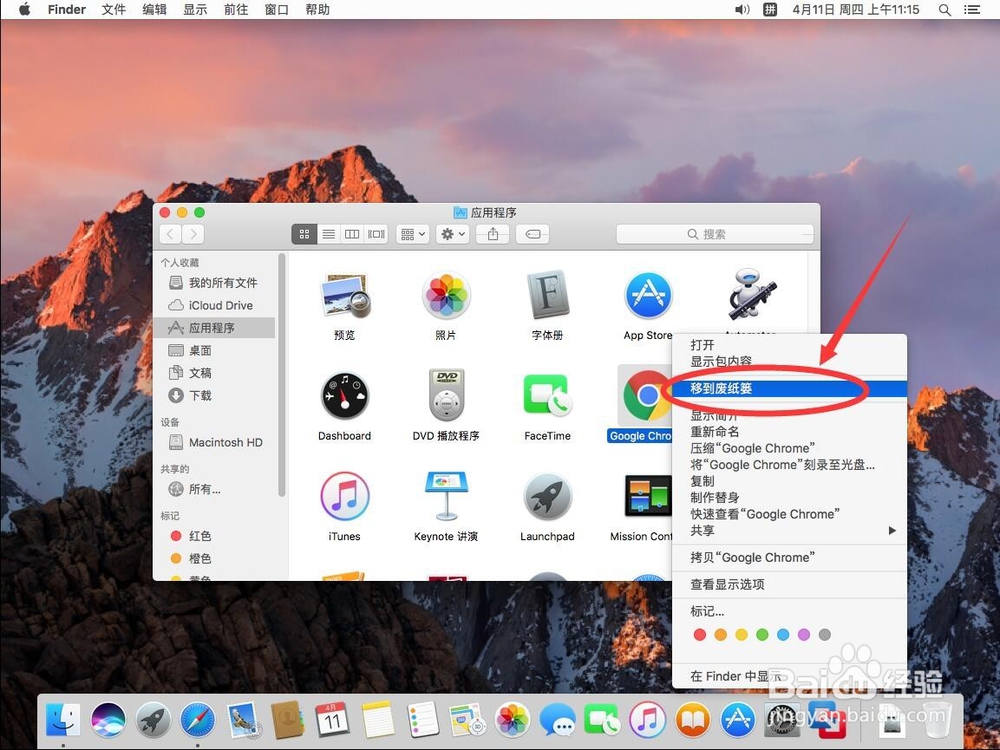The width and height of the screenshot is (1000, 750).
Task: Launch Siri from the Dock
Action: point(108,720)
